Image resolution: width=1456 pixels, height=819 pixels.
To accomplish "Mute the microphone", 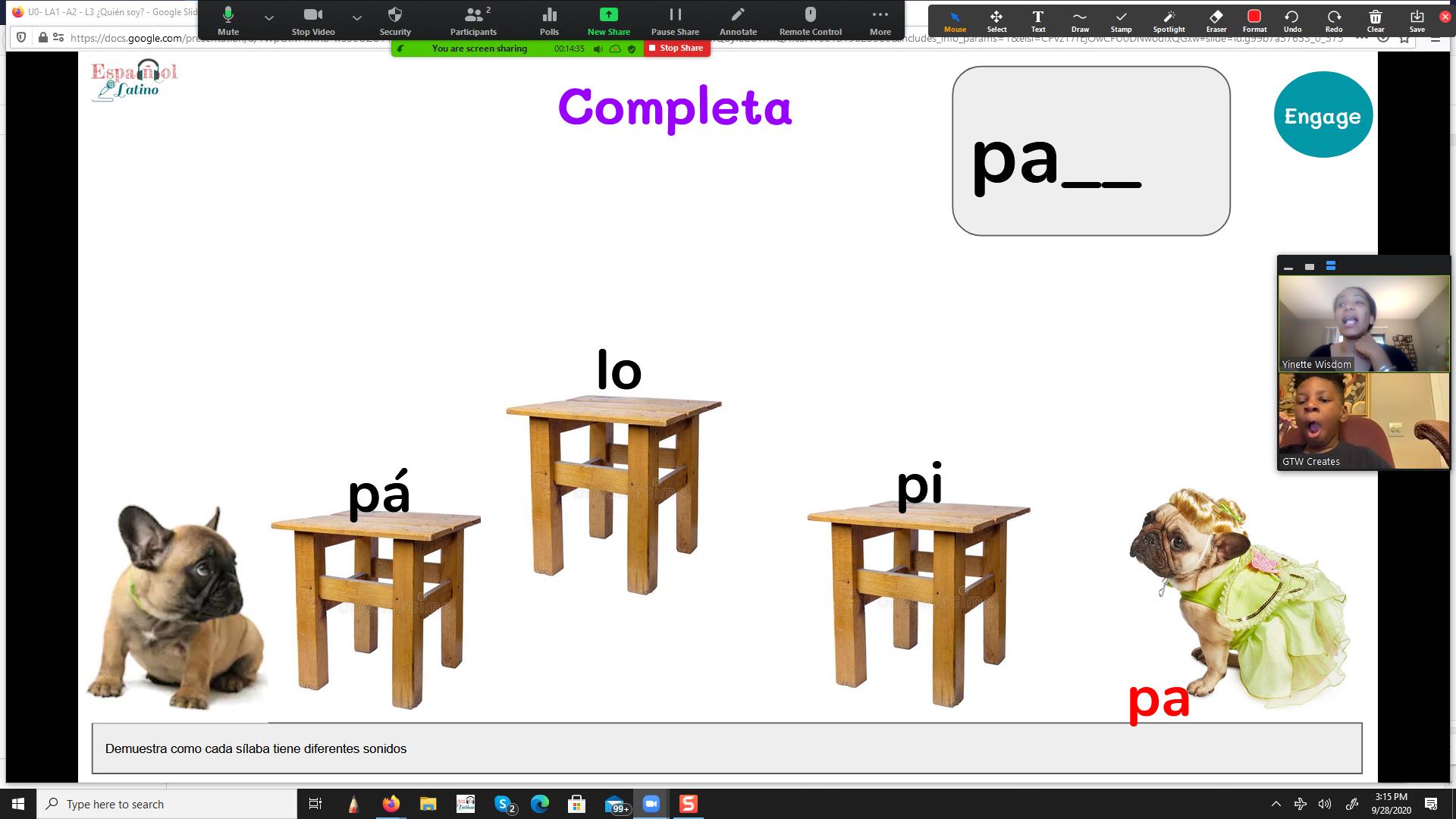I will pyautogui.click(x=228, y=20).
